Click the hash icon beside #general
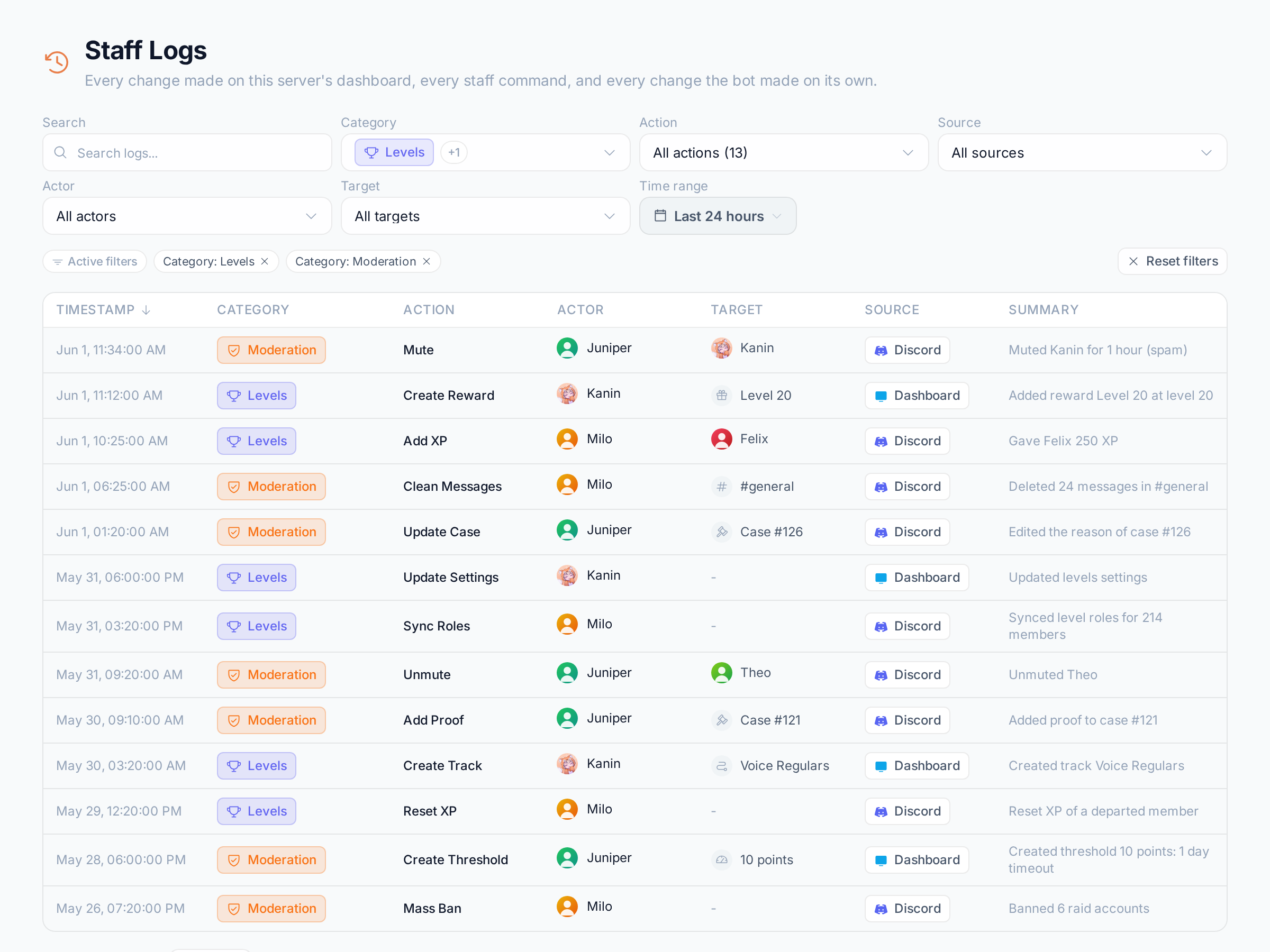This screenshot has width=1270, height=952. [x=722, y=487]
